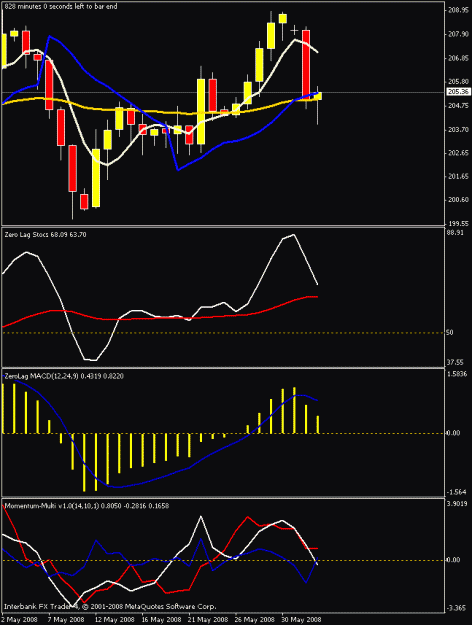Select the 'Zero Lag Stocs 68.09 63.70' indicator label

[45, 235]
